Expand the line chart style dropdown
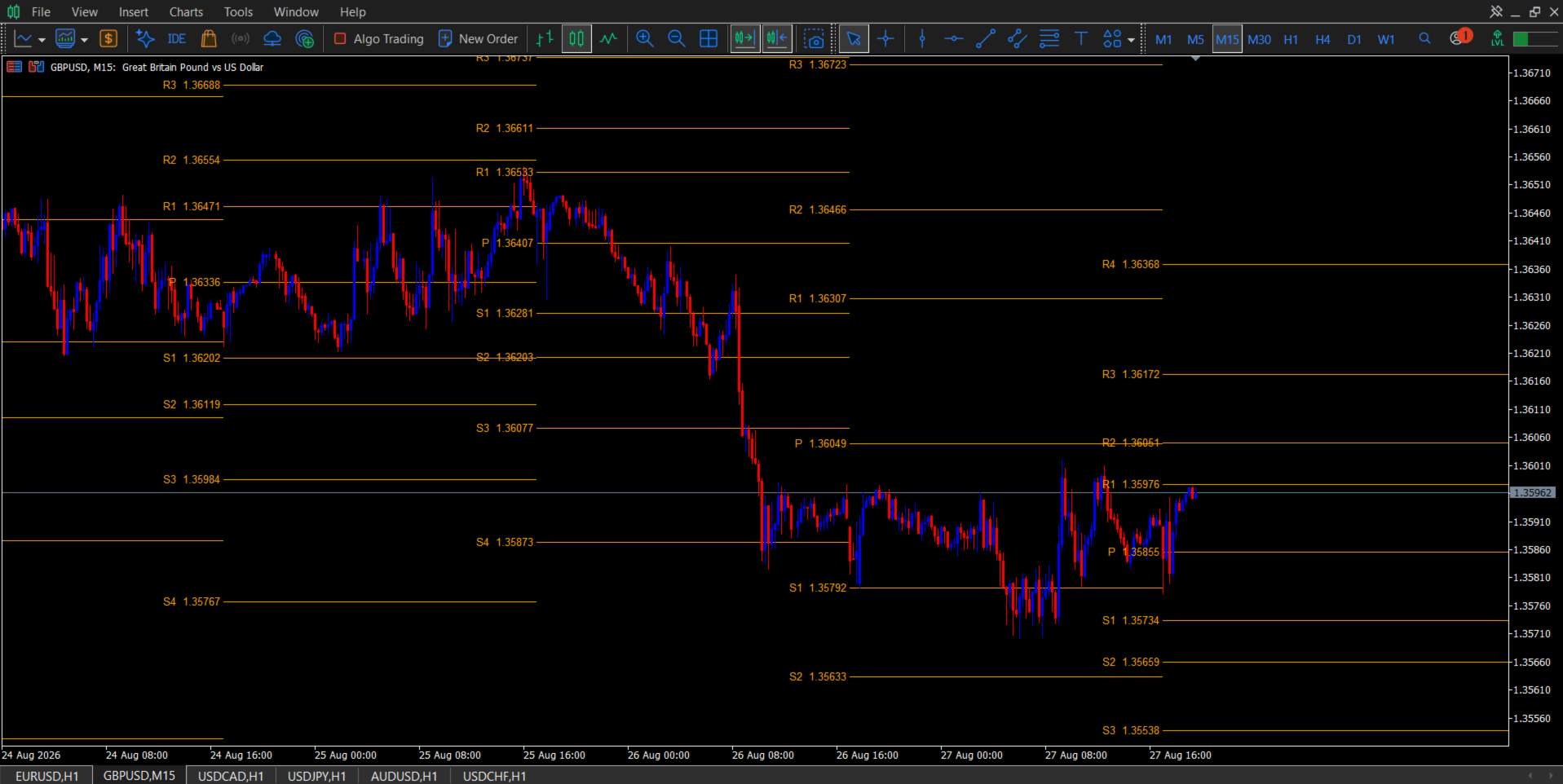Image resolution: width=1563 pixels, height=784 pixels. (x=42, y=40)
